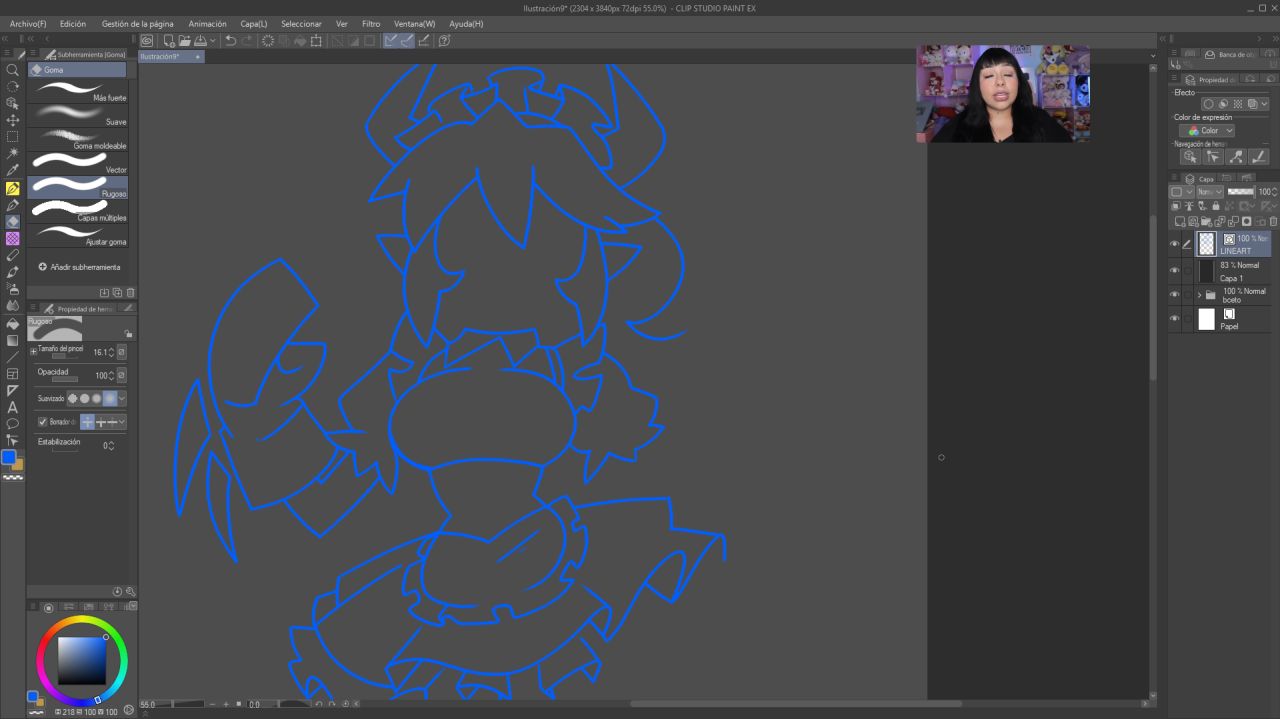Toggle the brush size dynamics button beside 16.1
This screenshot has height=719, width=1280.
coord(122,352)
